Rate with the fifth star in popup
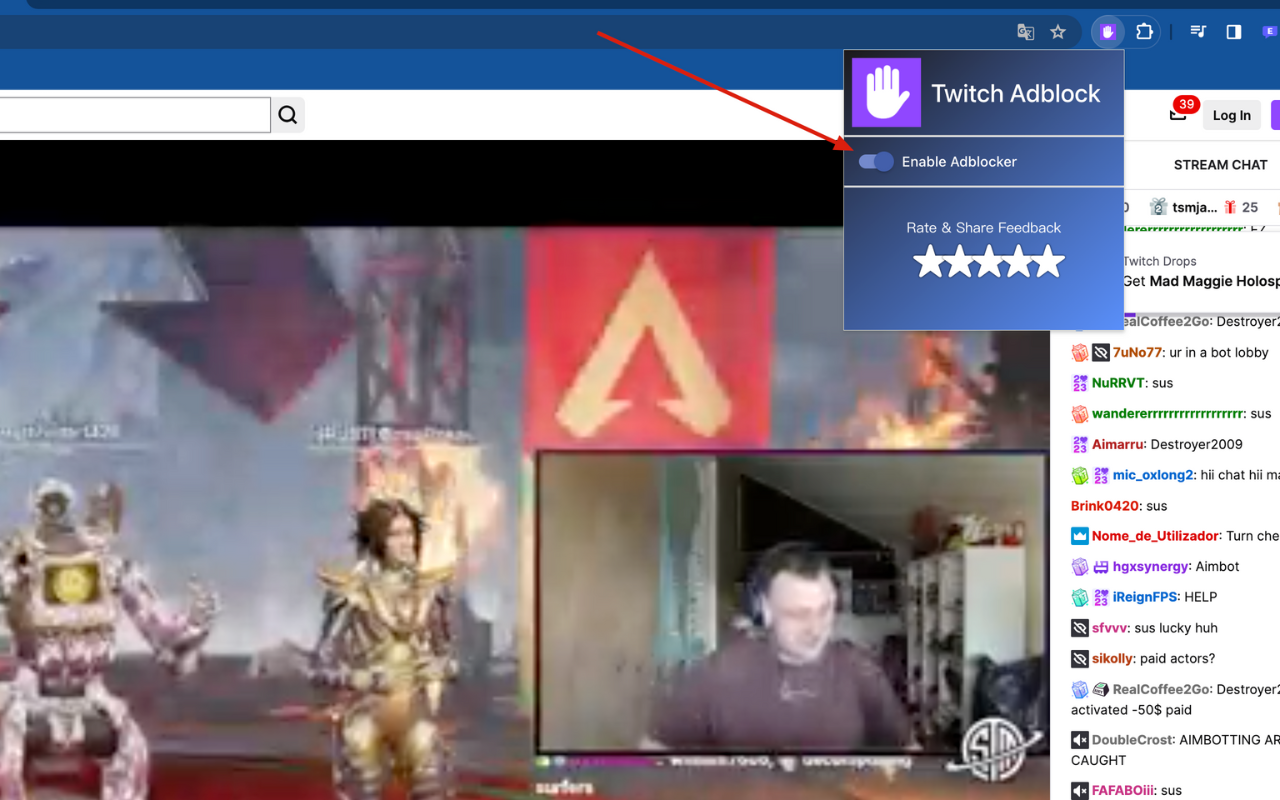Screen dimensions: 1280x800 click(1049, 262)
